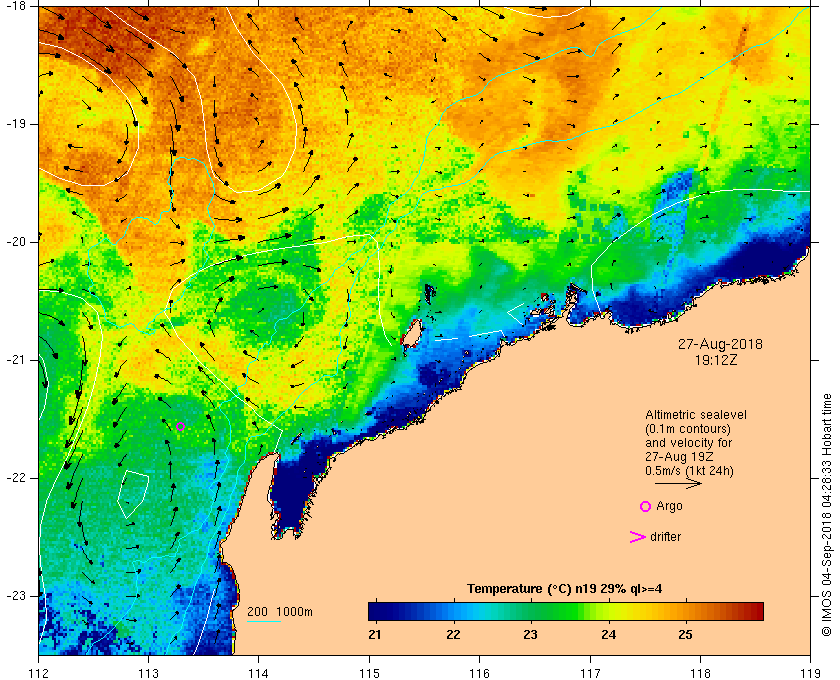Viewport: 840px width, 680px height.
Task: Click the 'and velocity for' legend line
Action: 688,443
